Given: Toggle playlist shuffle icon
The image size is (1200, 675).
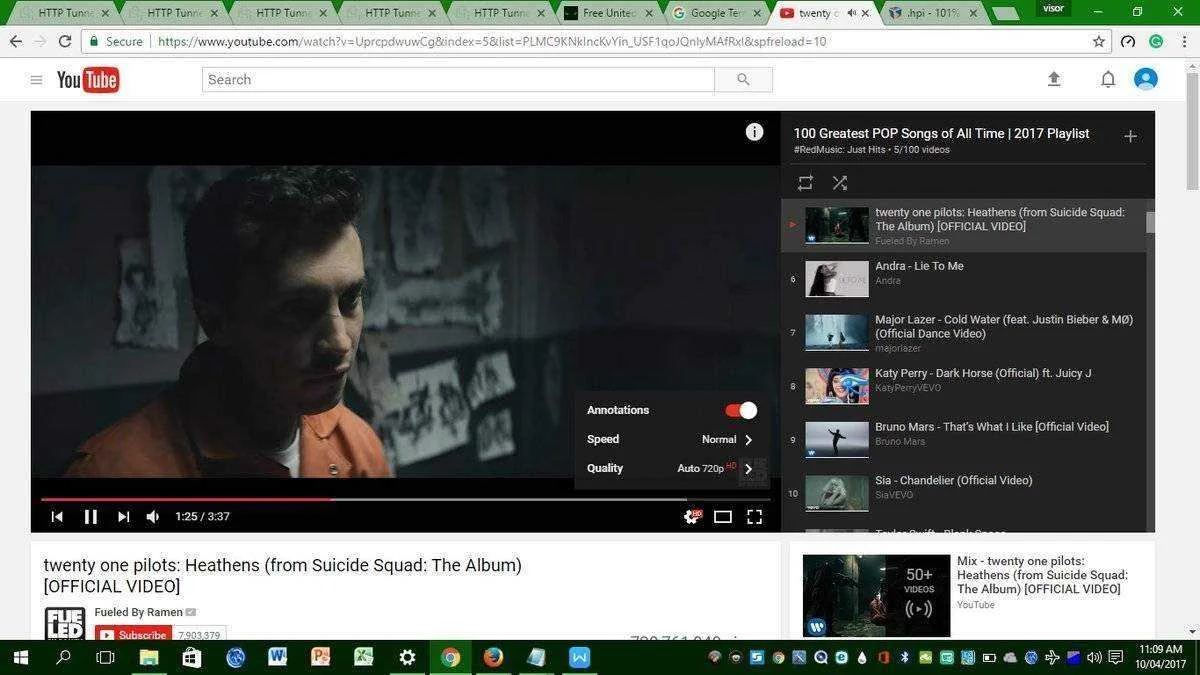Looking at the screenshot, I should (840, 183).
